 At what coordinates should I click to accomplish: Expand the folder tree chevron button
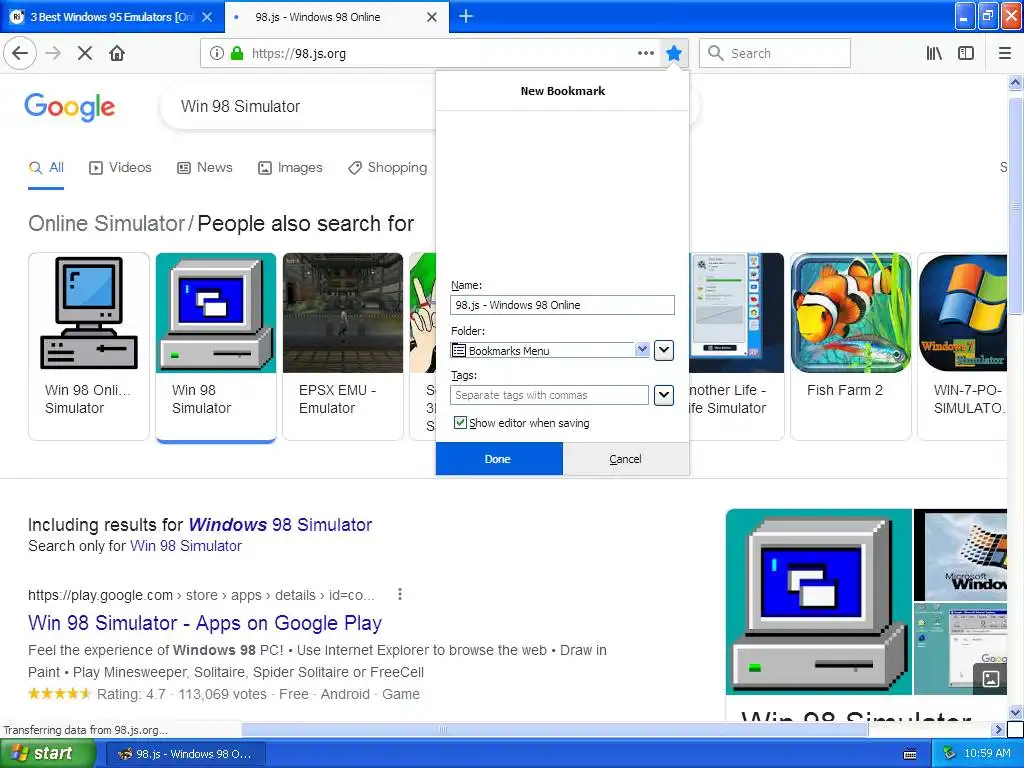[x=664, y=350]
